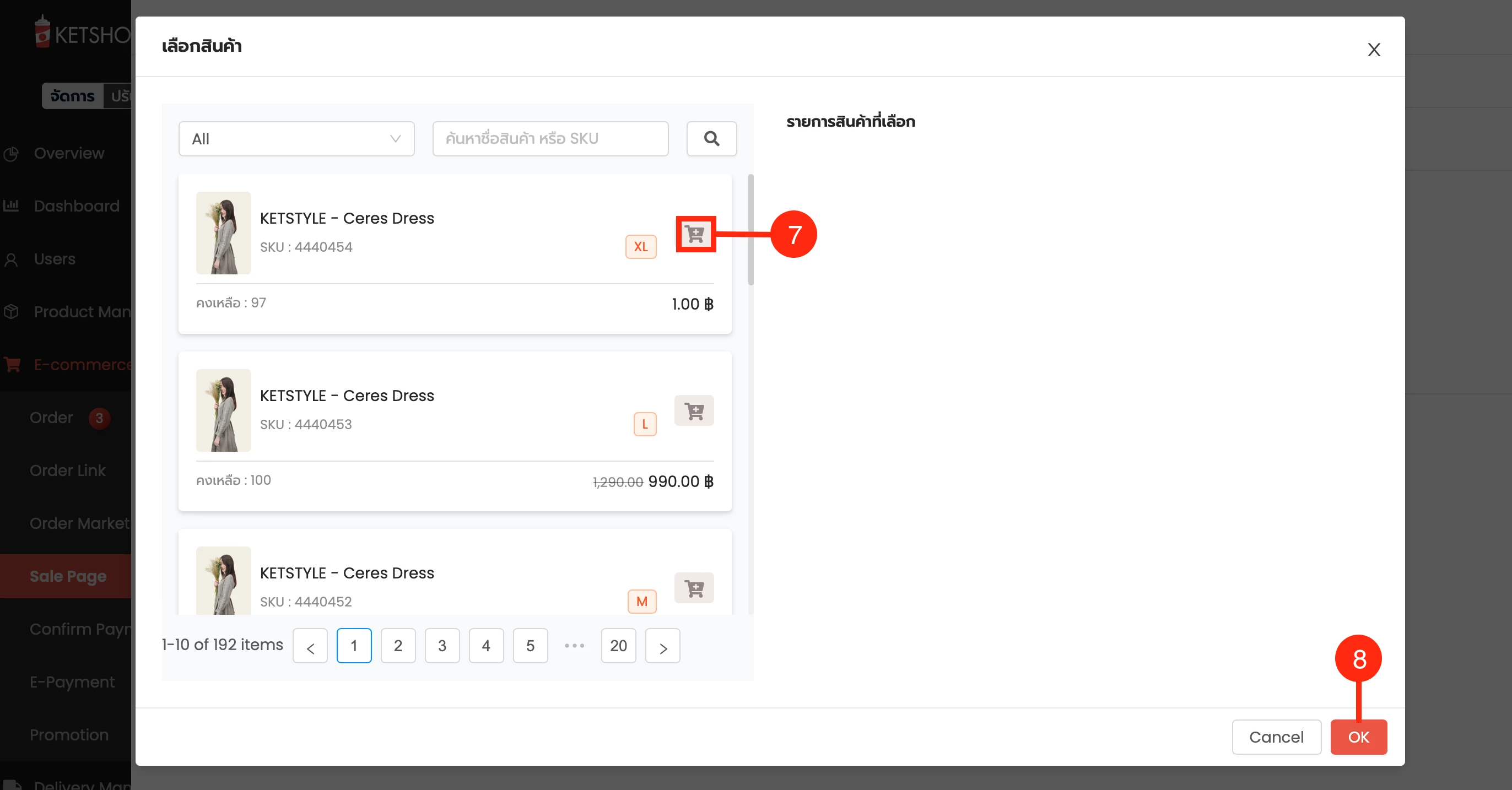Click the product list scrollbar

point(750,230)
